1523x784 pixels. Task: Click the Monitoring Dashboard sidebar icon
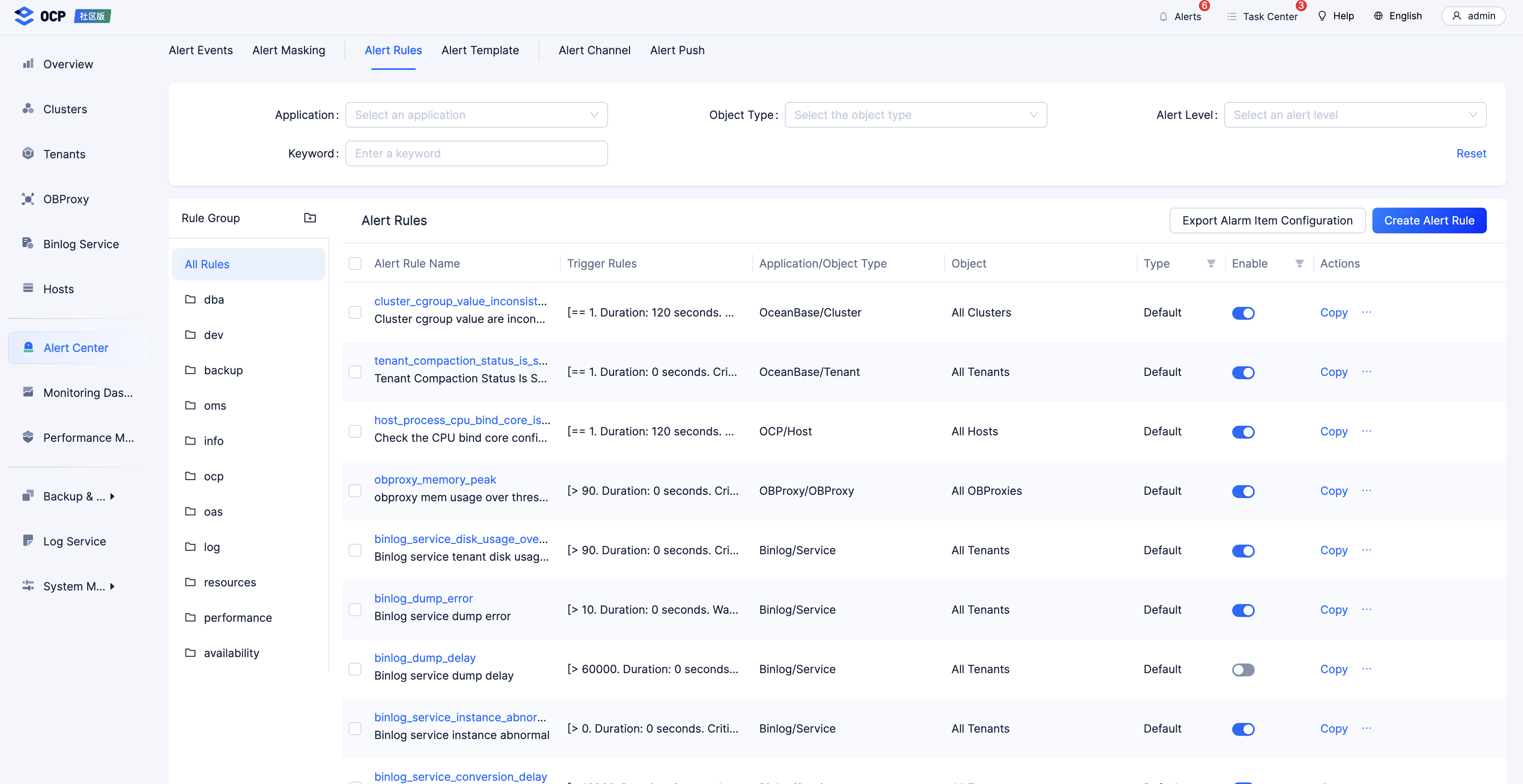tap(28, 392)
